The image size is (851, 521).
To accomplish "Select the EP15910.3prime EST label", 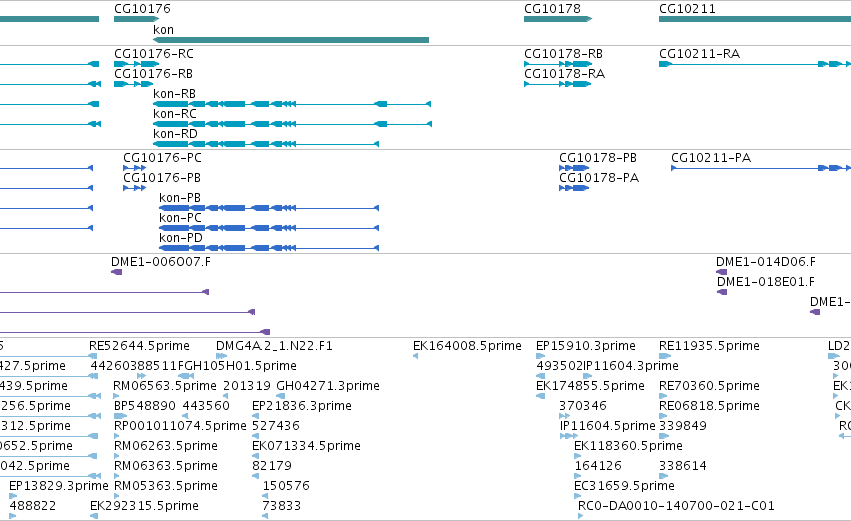I will (586, 346).
